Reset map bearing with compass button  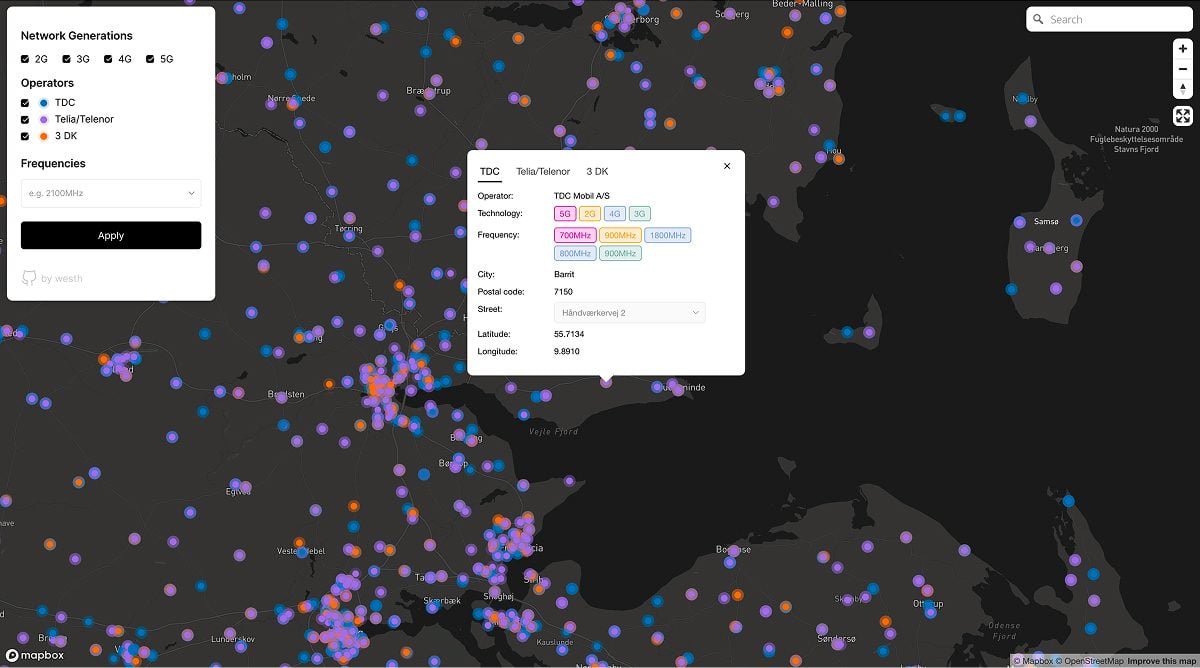click(x=1183, y=89)
